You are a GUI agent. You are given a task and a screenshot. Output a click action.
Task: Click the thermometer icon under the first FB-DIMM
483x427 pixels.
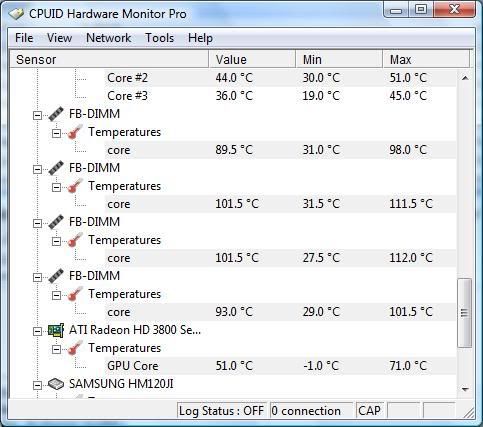point(75,132)
